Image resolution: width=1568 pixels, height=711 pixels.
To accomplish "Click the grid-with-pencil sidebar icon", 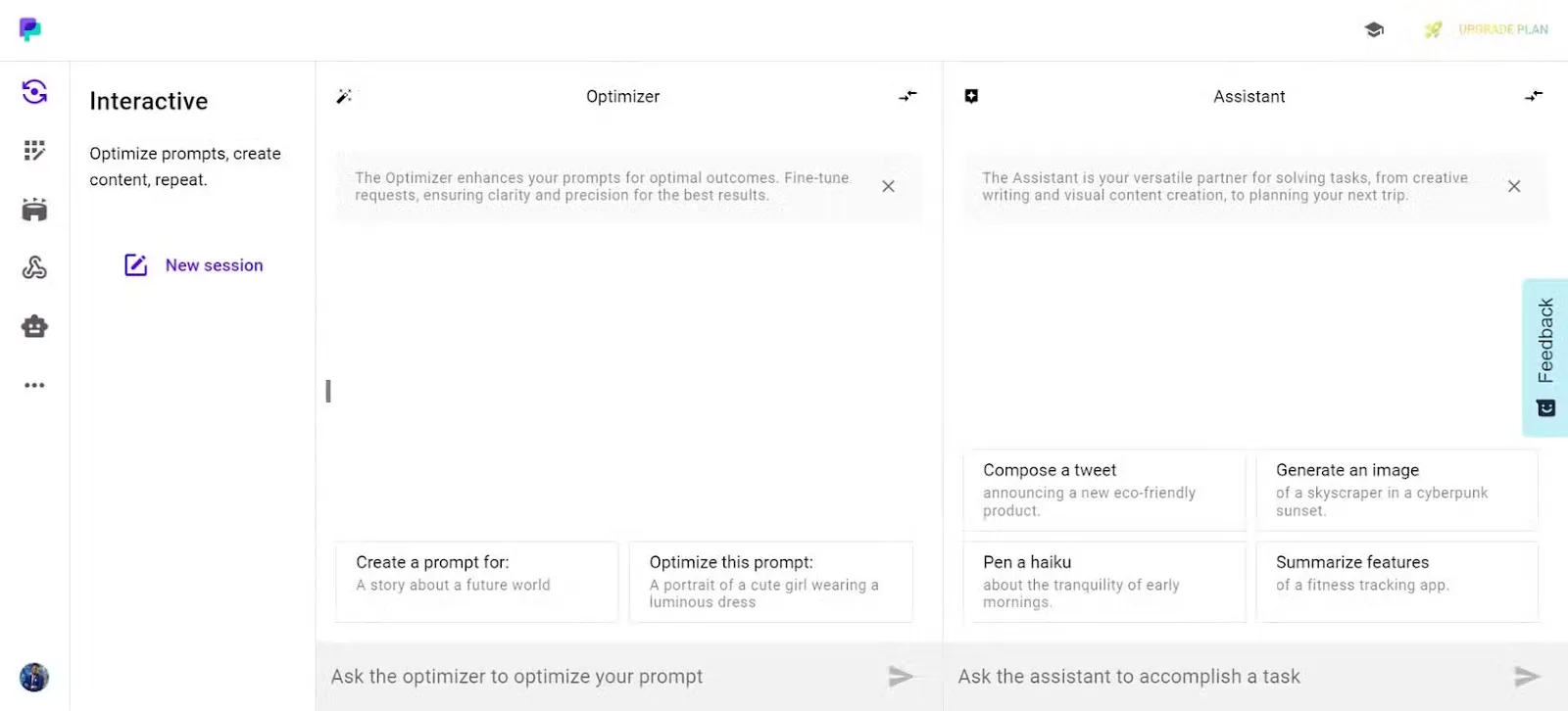I will pos(34,150).
